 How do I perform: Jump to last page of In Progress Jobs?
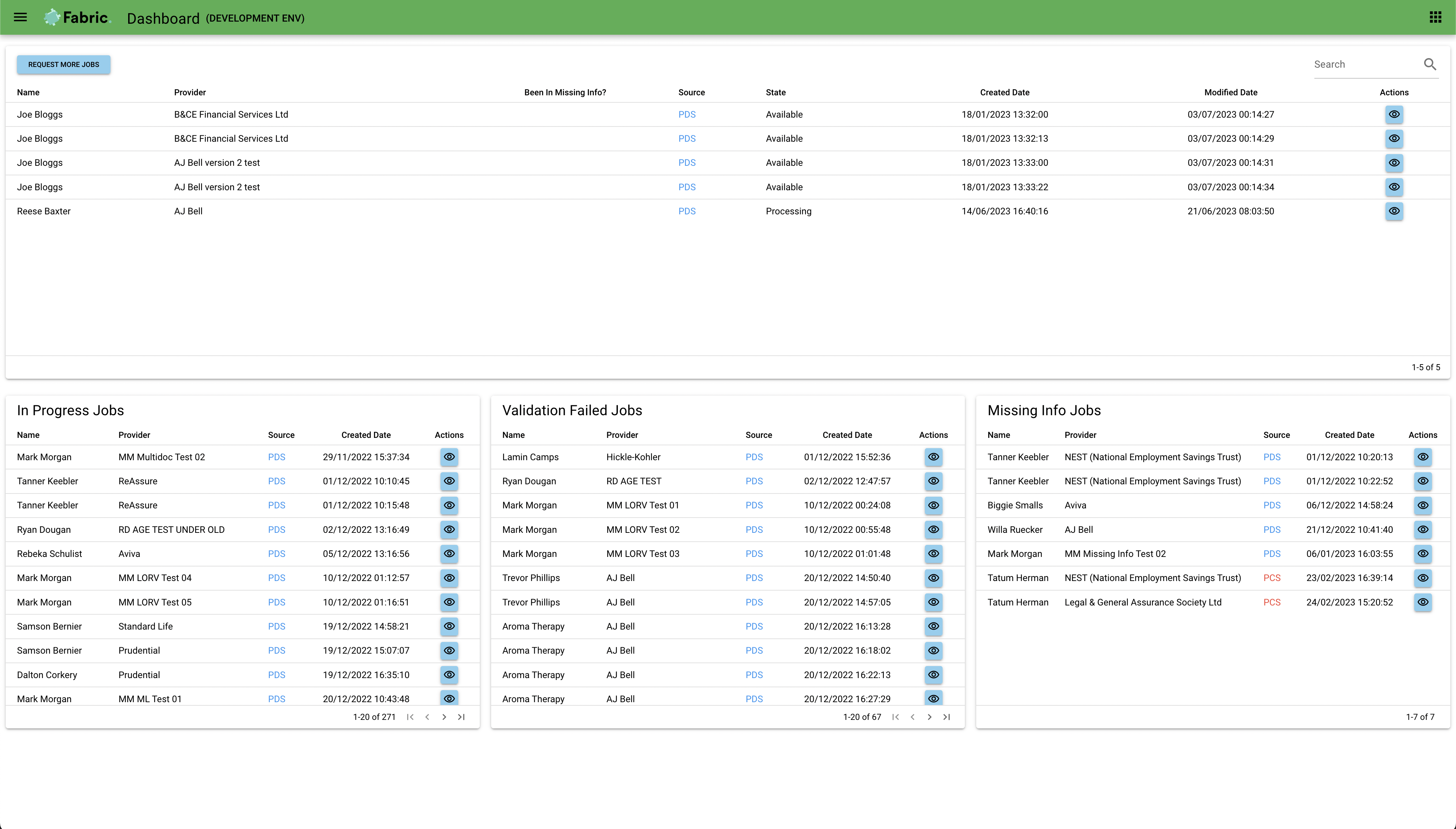[x=461, y=717]
